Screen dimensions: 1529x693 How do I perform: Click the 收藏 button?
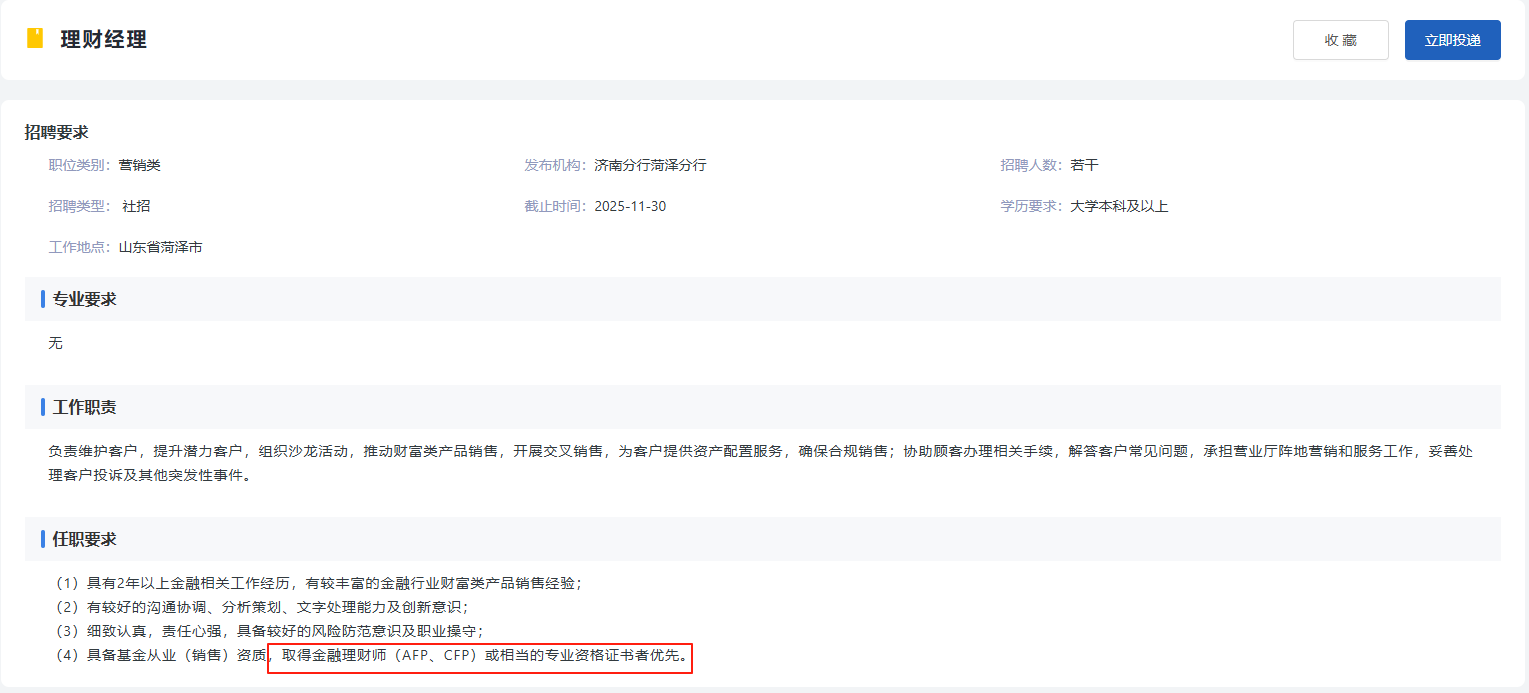(x=1340, y=40)
